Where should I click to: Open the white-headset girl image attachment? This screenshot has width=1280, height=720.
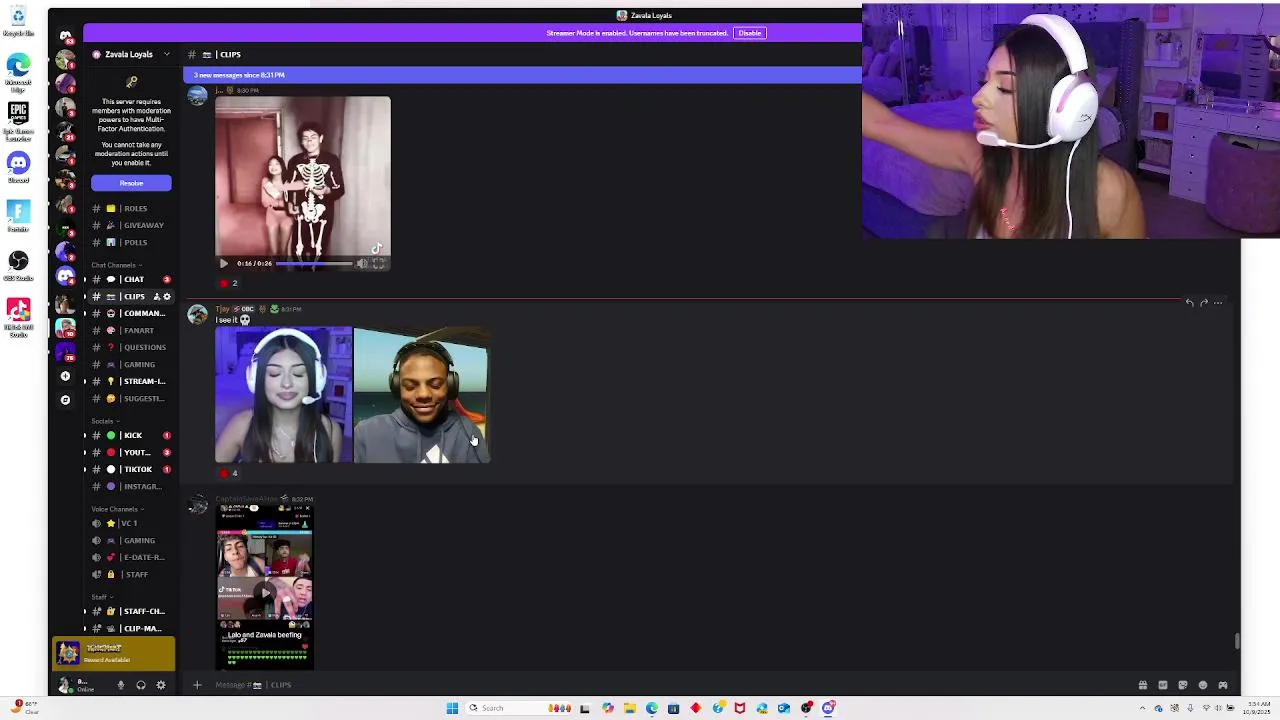283,395
